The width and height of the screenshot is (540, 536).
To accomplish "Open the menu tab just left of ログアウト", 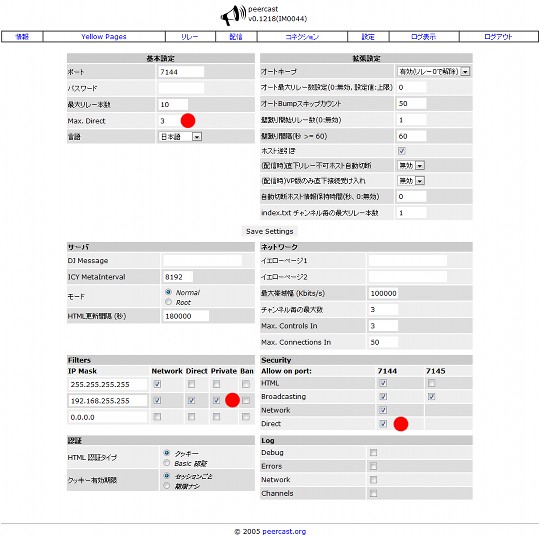I will (x=423, y=37).
